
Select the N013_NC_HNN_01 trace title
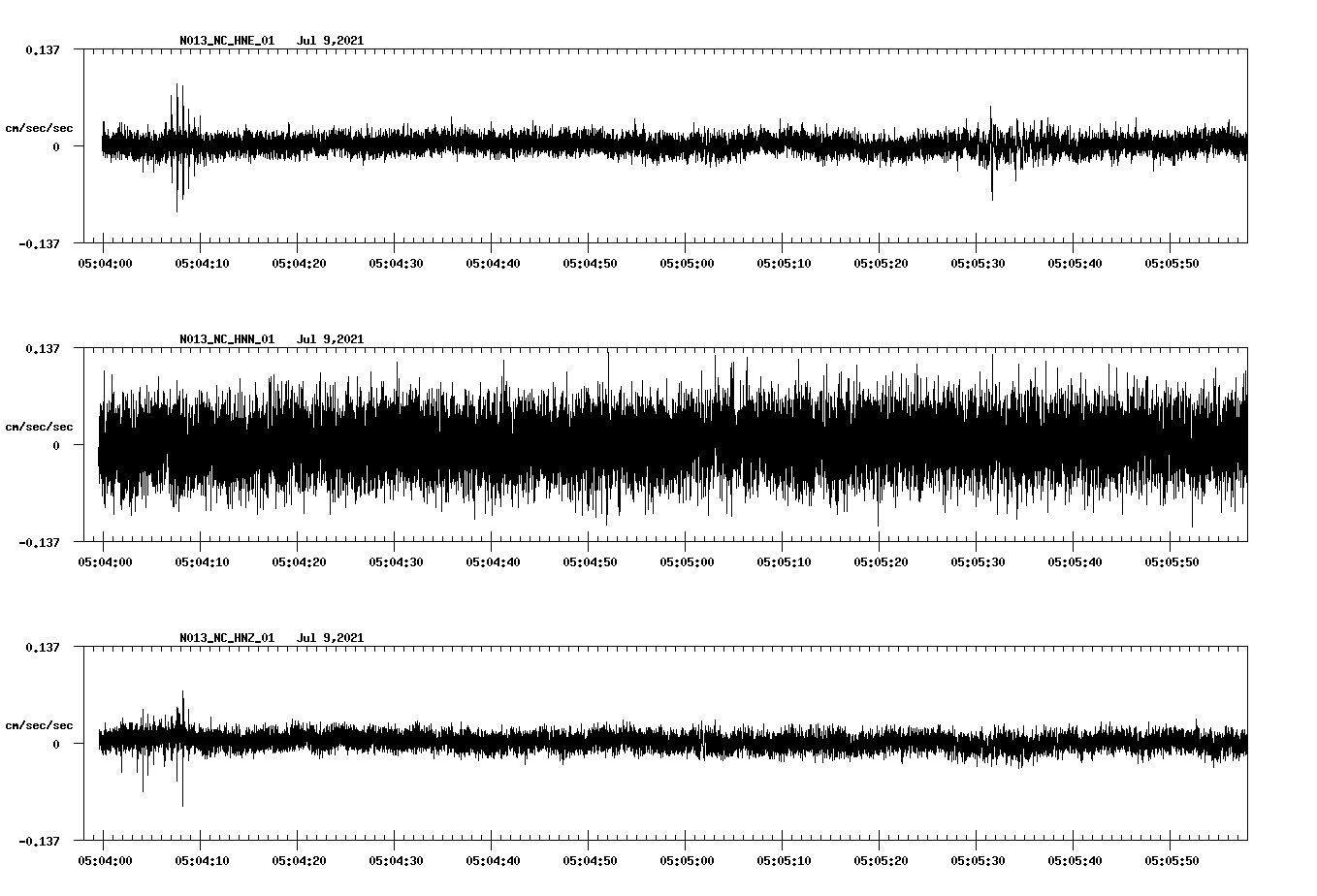coord(225,338)
